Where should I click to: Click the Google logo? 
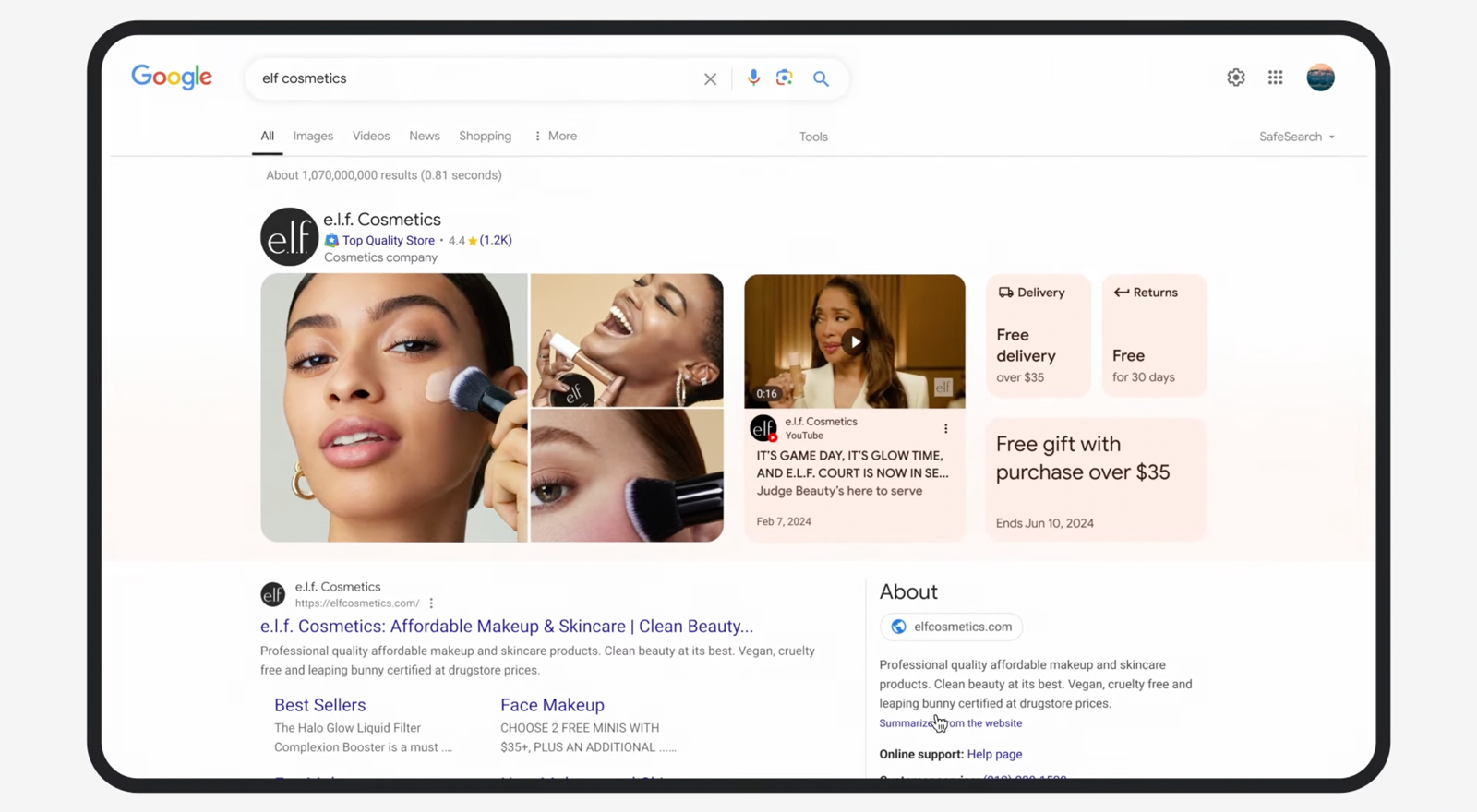(172, 78)
